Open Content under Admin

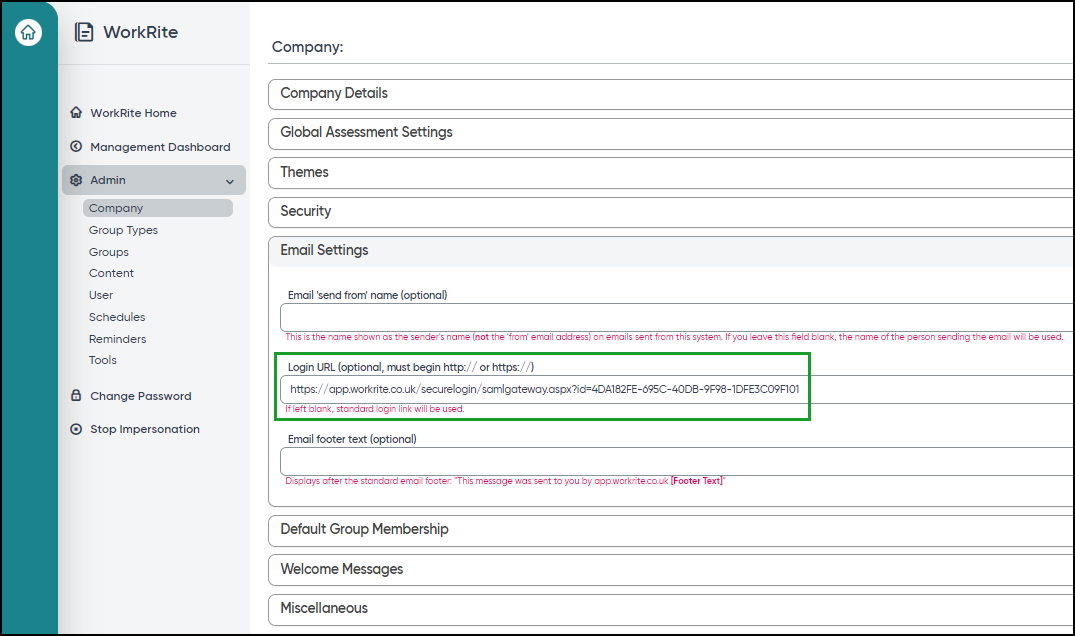click(x=111, y=273)
